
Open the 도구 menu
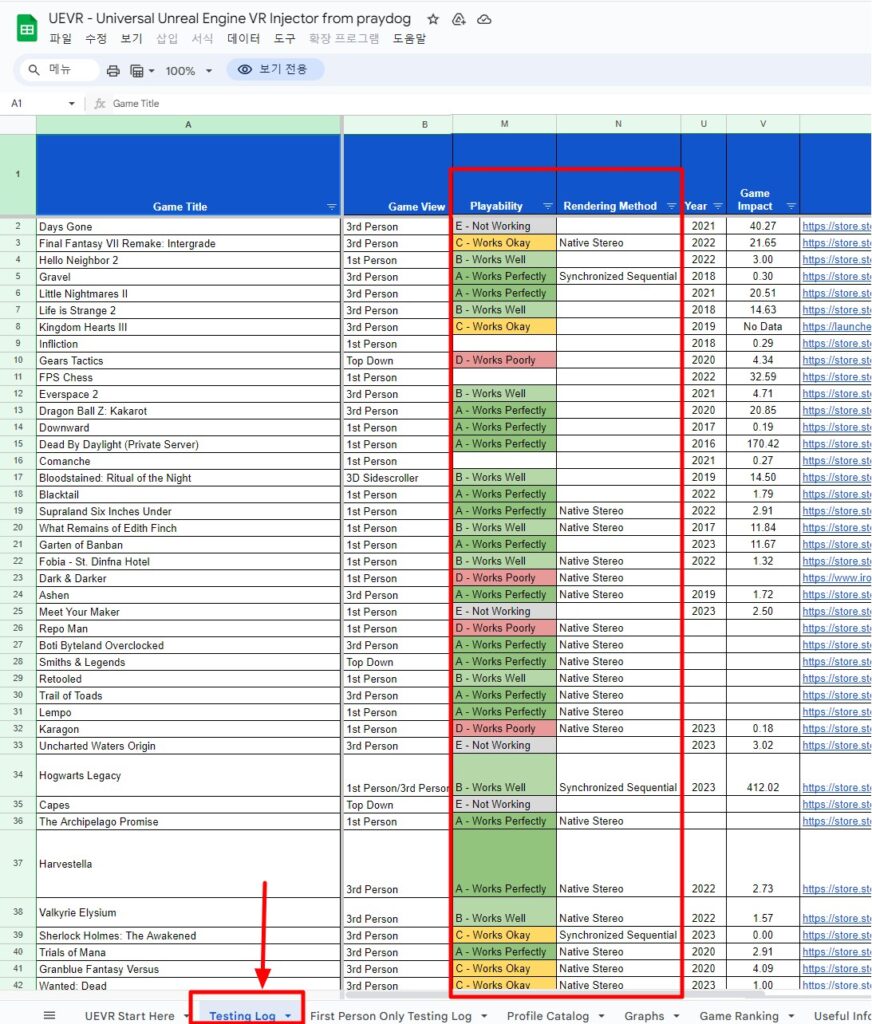pos(284,39)
